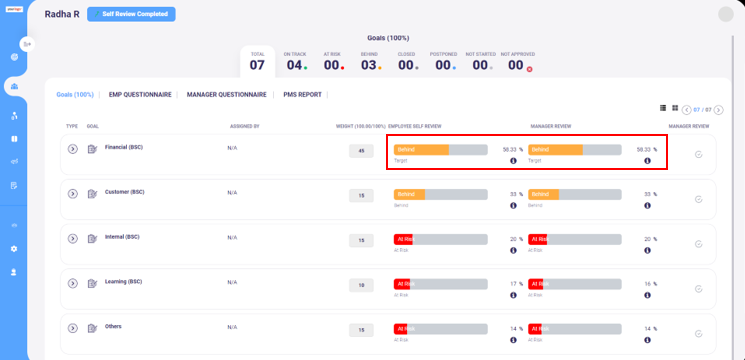
Task: Mark manager review check for Internal goal
Action: (698, 244)
